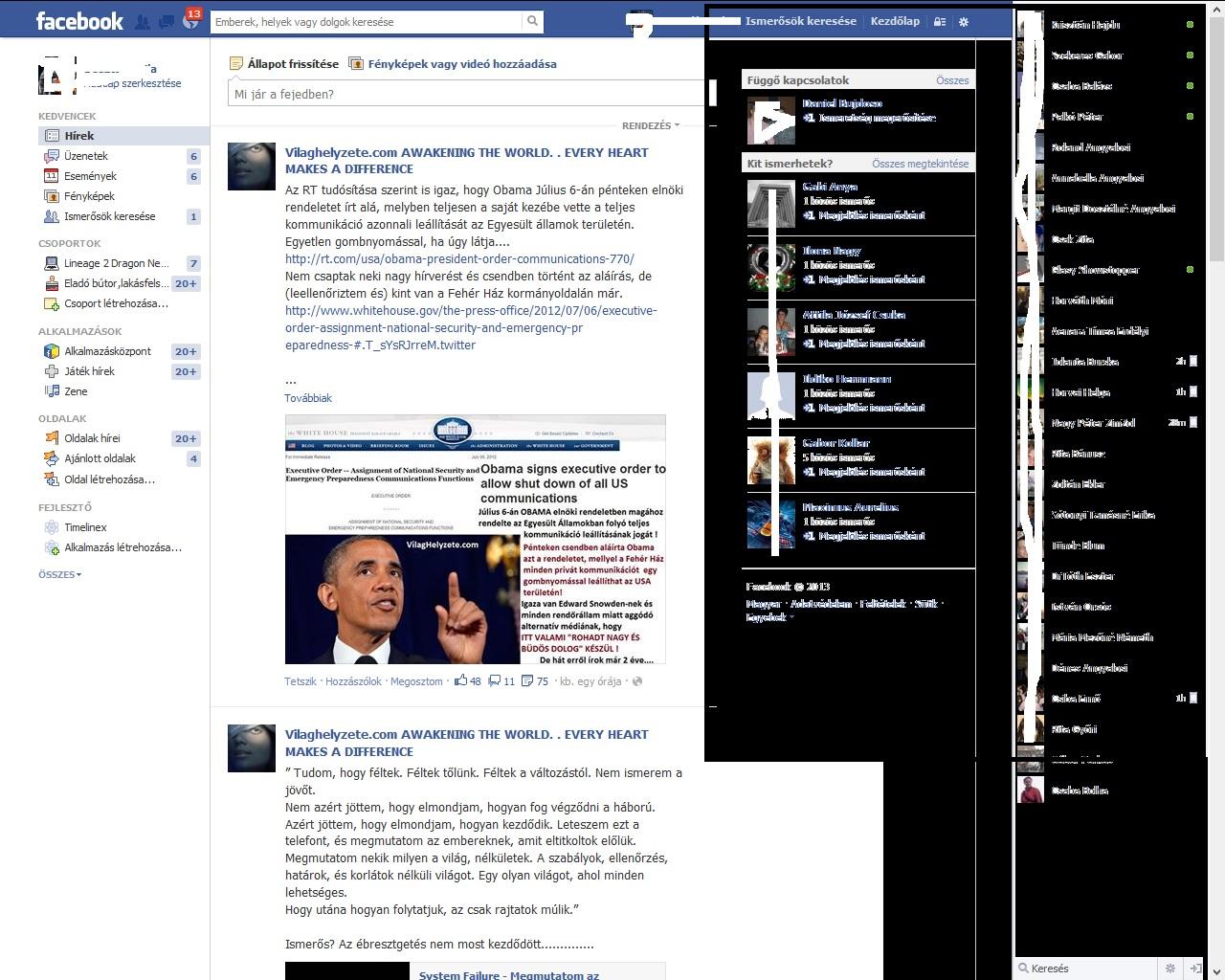Click the Zene music icon

(52, 391)
